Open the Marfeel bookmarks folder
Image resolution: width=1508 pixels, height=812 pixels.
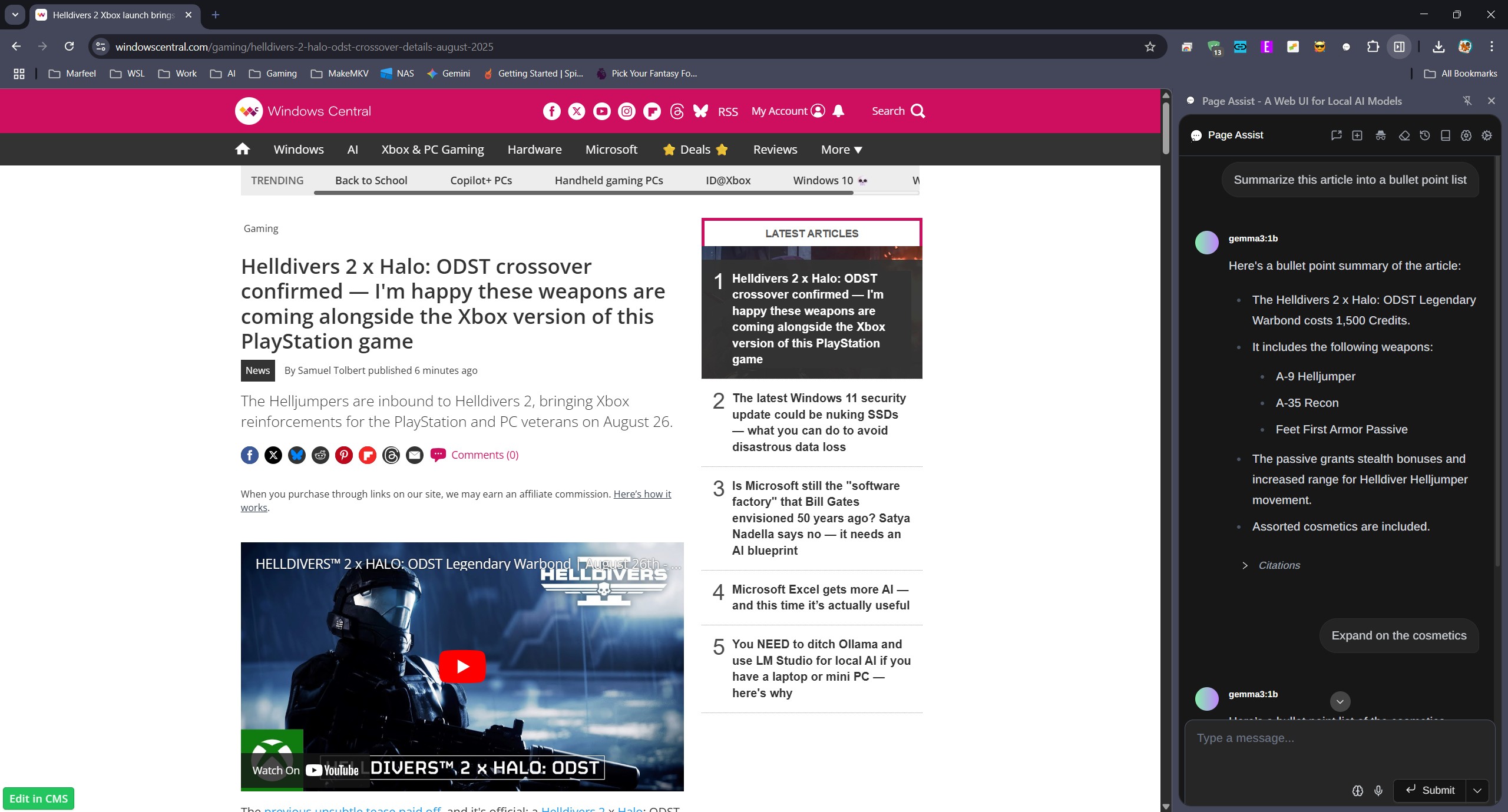click(72, 74)
